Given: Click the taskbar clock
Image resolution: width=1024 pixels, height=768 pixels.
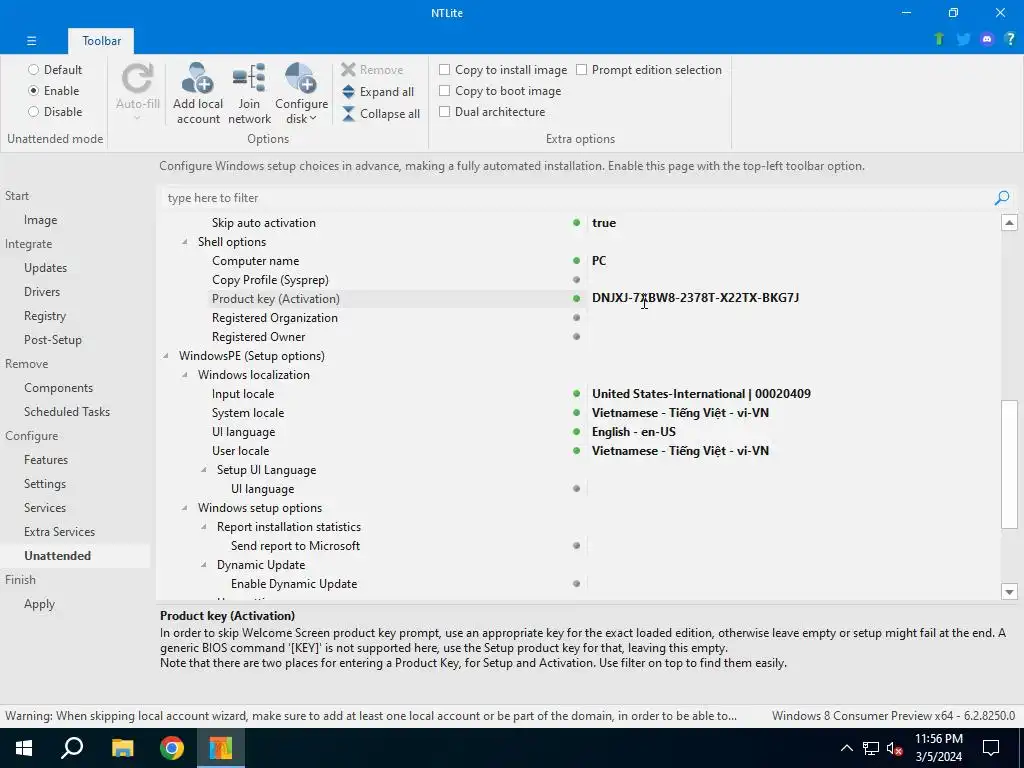Looking at the screenshot, I should (x=938, y=748).
